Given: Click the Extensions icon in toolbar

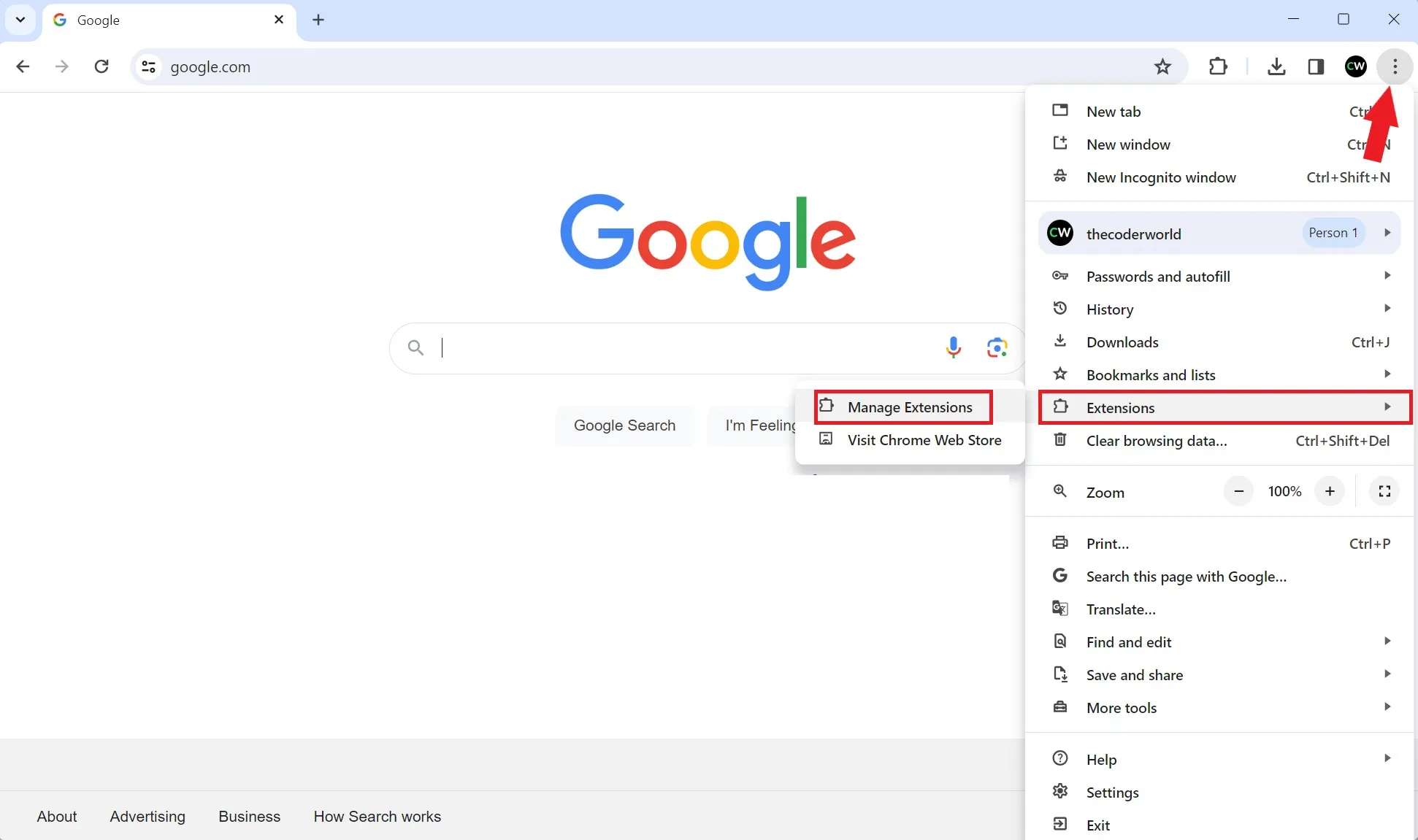Looking at the screenshot, I should pyautogui.click(x=1217, y=66).
